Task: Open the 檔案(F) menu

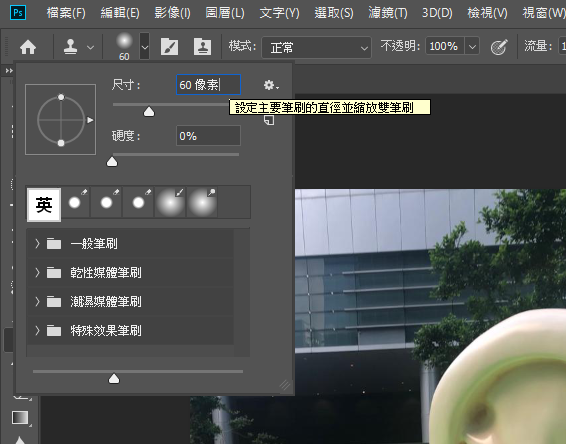Action: 66,13
